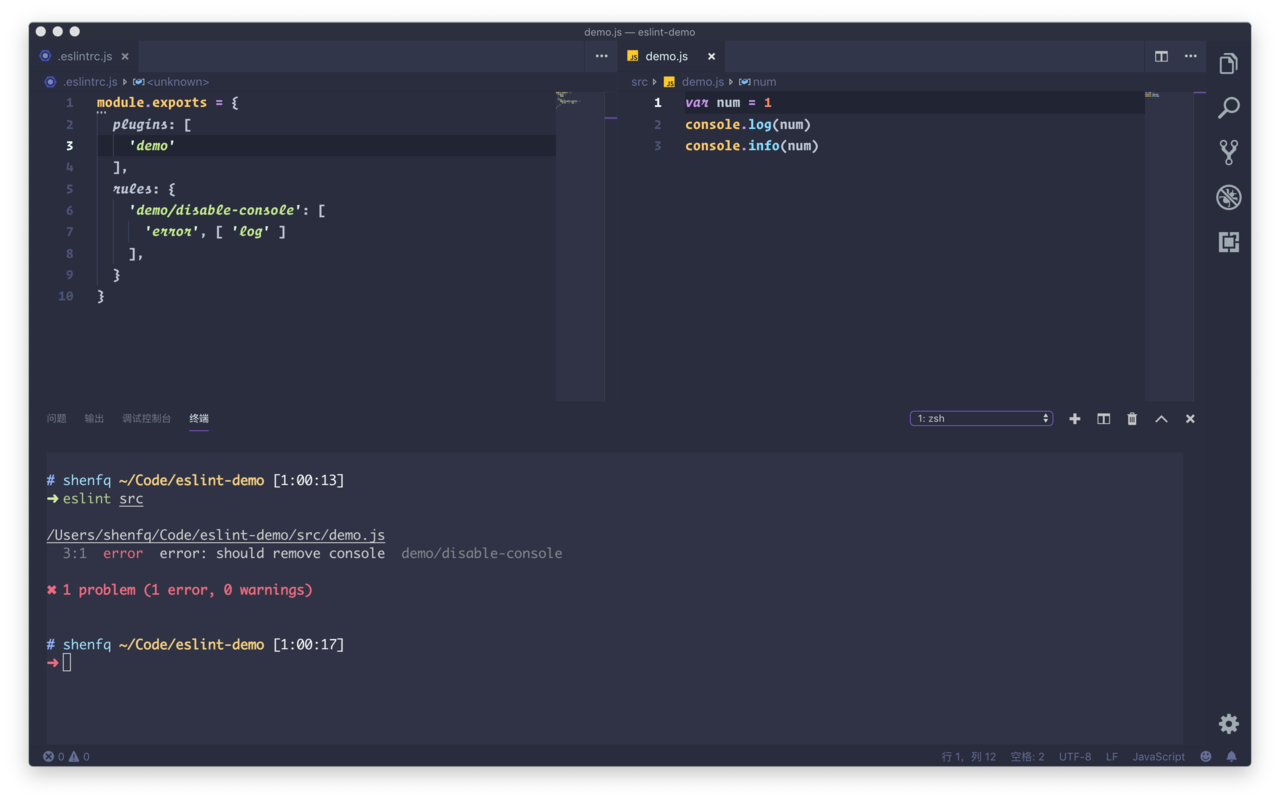This screenshot has height=802, width=1280.
Task: Click line number 2 in demo.js gutter
Action: pos(657,125)
